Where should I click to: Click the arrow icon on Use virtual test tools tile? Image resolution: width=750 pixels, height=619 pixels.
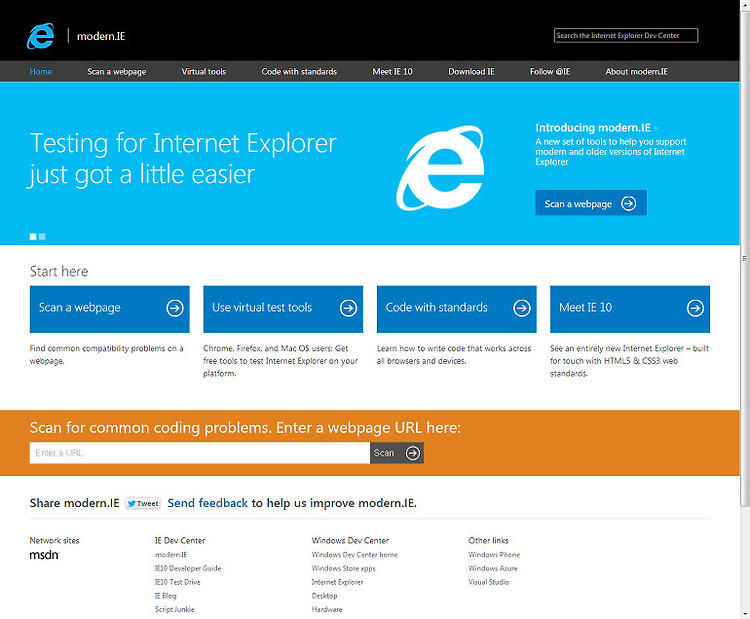348,308
